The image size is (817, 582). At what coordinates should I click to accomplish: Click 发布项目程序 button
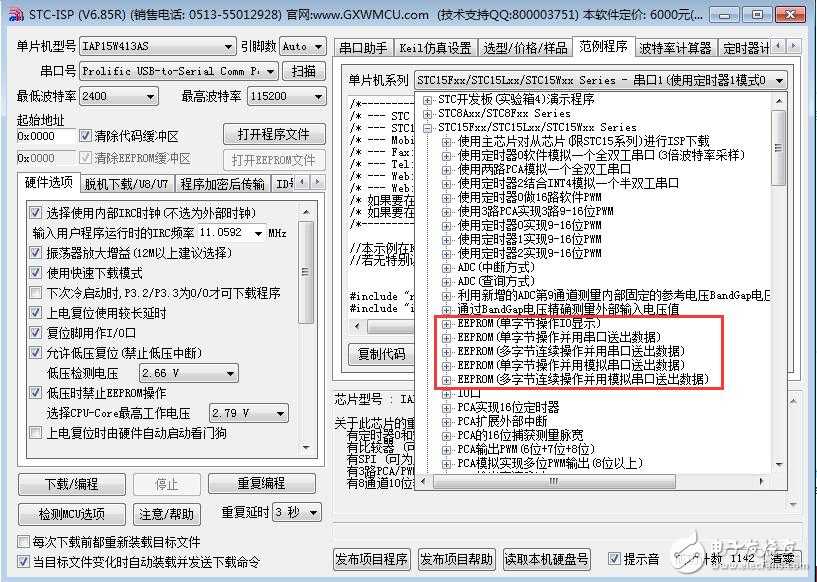(x=372, y=560)
